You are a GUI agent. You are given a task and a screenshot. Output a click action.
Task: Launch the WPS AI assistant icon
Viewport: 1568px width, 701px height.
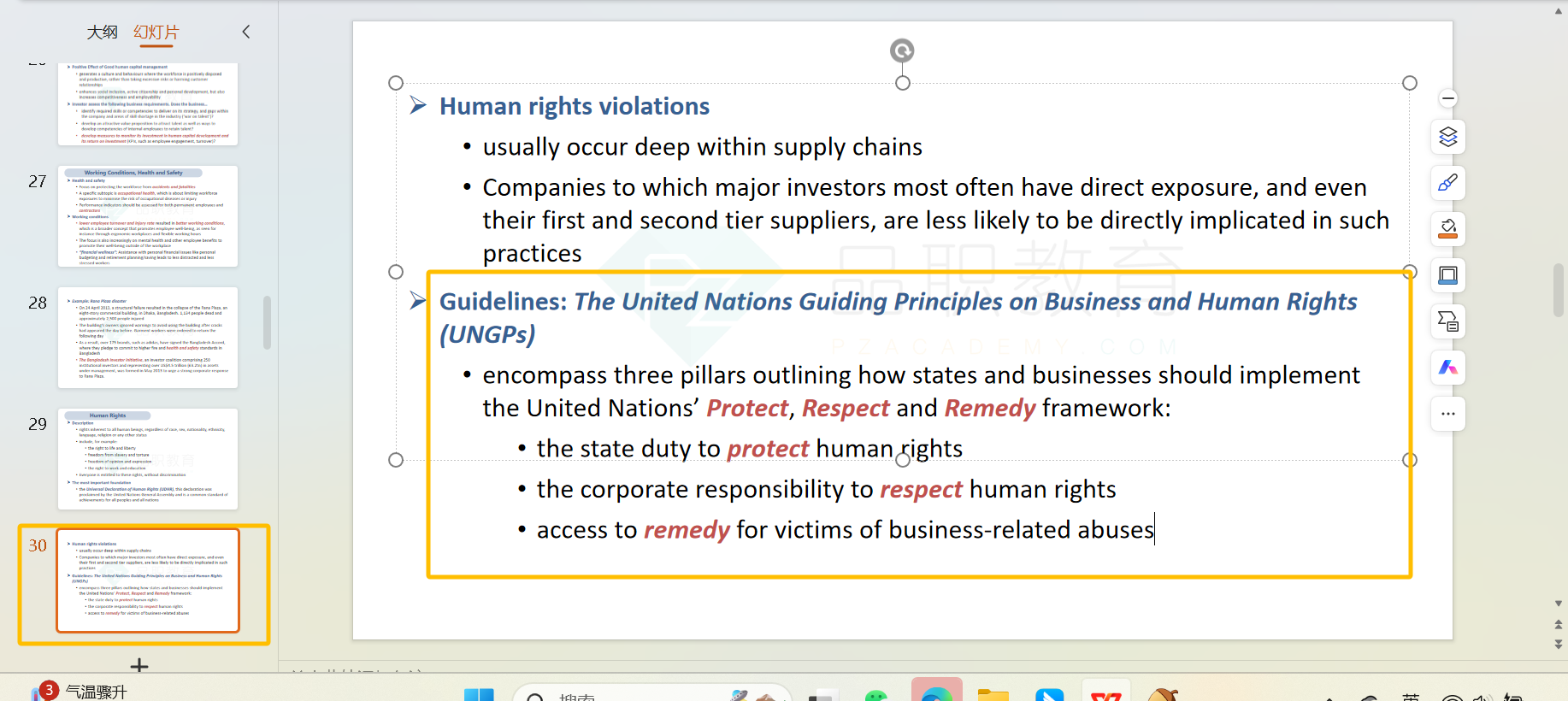pos(1447,368)
